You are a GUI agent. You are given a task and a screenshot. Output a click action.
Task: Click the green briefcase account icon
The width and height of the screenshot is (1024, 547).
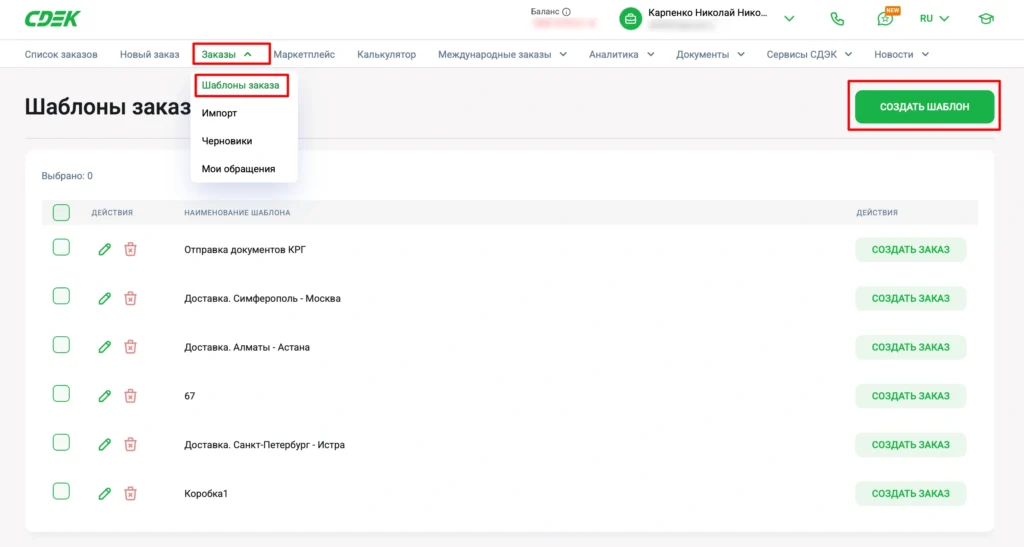click(x=630, y=19)
